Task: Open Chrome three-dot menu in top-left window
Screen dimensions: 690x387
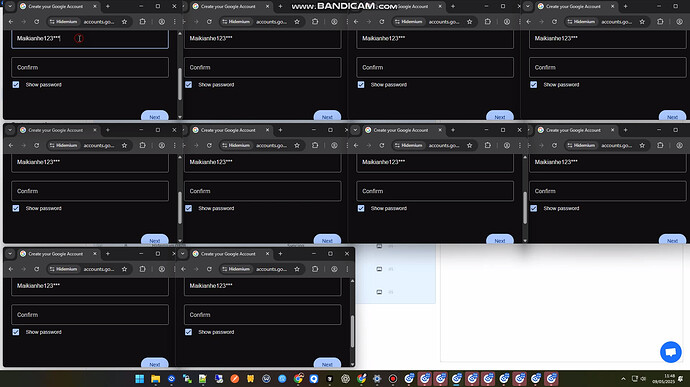Action: (x=174, y=22)
